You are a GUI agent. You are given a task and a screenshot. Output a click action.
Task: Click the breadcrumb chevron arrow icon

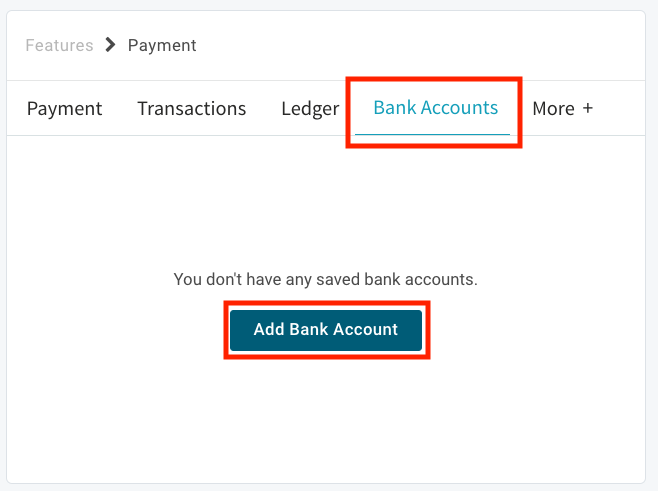pyautogui.click(x=110, y=45)
